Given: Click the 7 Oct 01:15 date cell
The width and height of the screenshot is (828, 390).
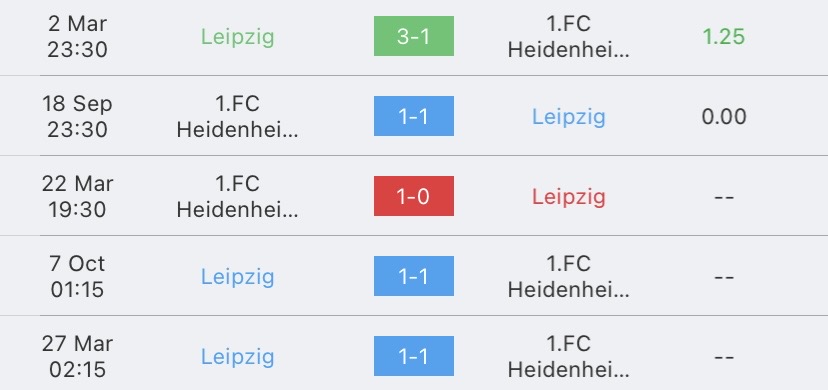Looking at the screenshot, I should pos(77,277).
